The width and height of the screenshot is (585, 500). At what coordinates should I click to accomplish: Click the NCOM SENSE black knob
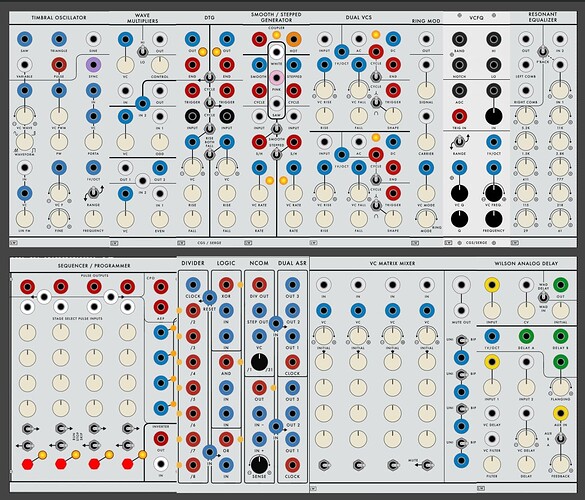[259, 465]
